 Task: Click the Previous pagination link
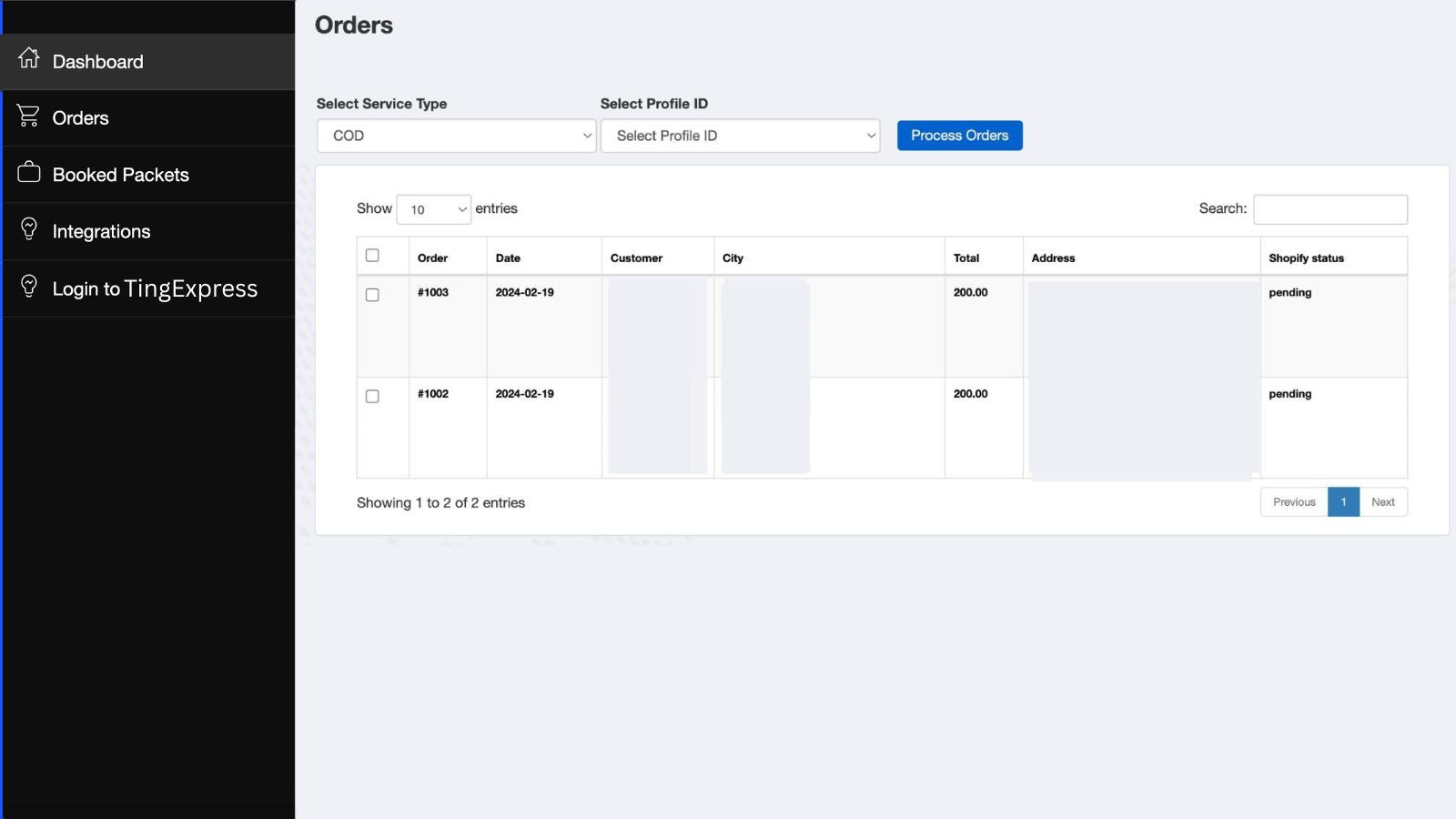tap(1293, 501)
